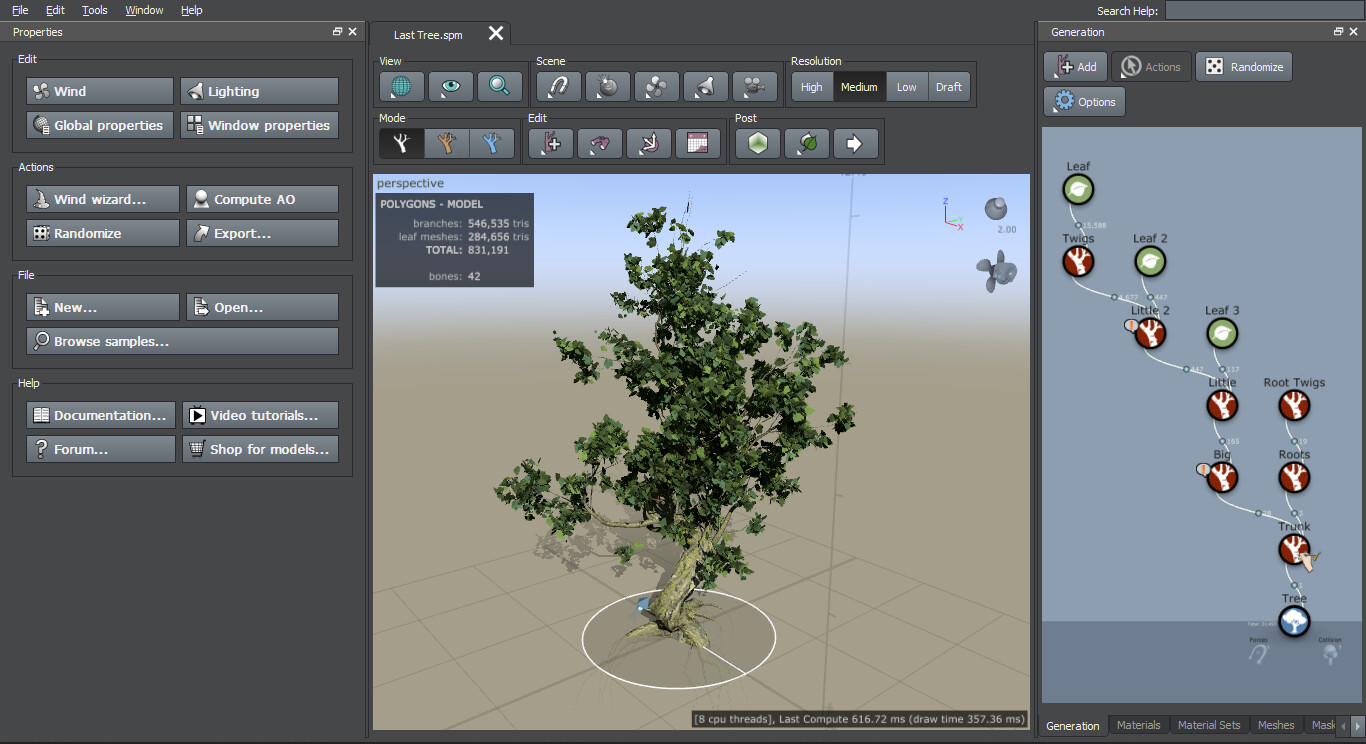Screen dimensions: 1366x744
Task: Click the magnifying glass zoom icon
Action: [x=499, y=87]
